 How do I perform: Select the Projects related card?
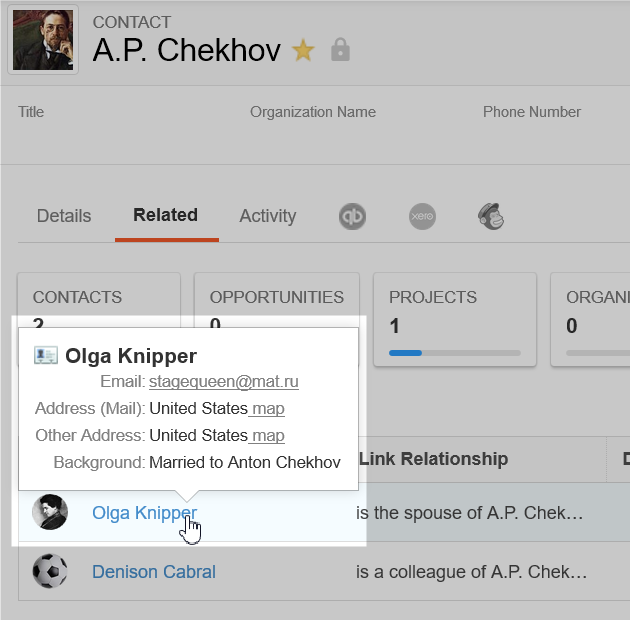[x=455, y=319]
